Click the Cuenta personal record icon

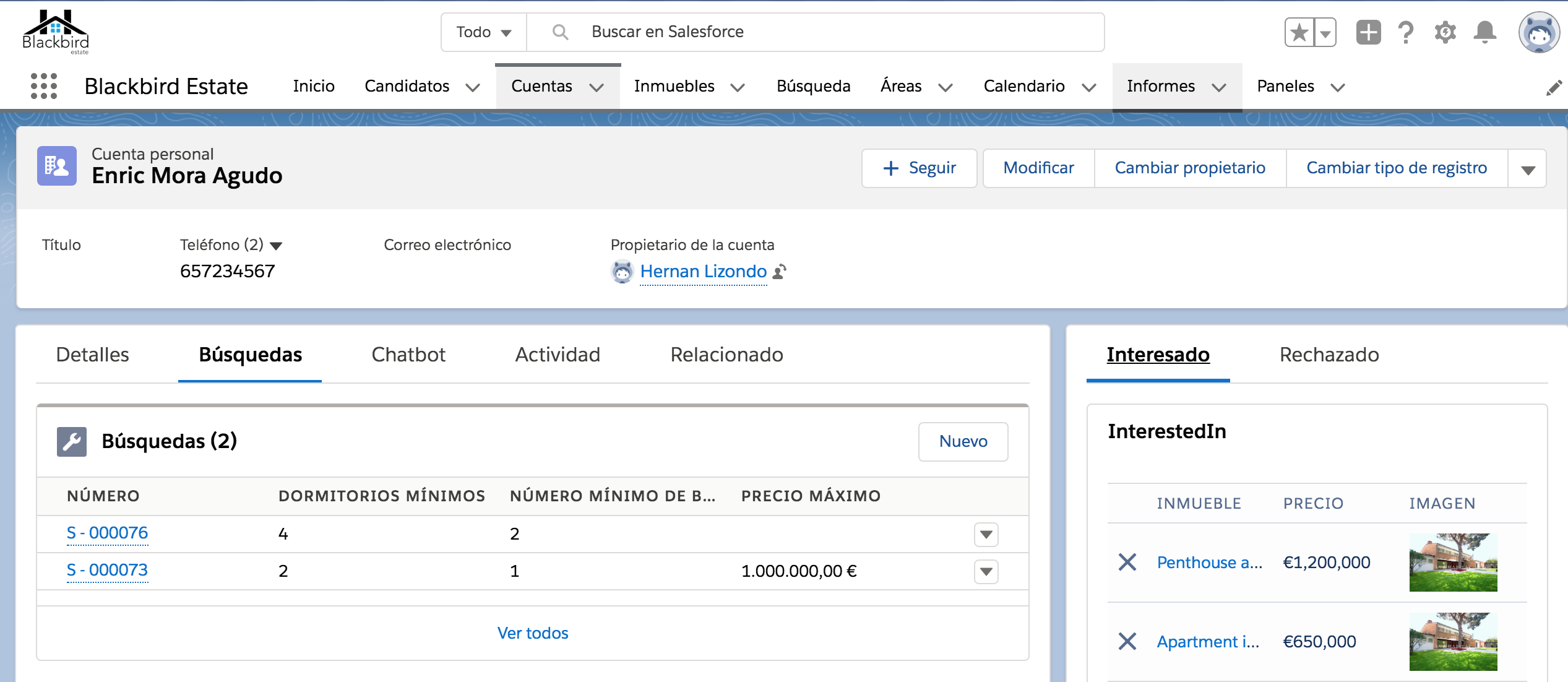click(x=57, y=166)
